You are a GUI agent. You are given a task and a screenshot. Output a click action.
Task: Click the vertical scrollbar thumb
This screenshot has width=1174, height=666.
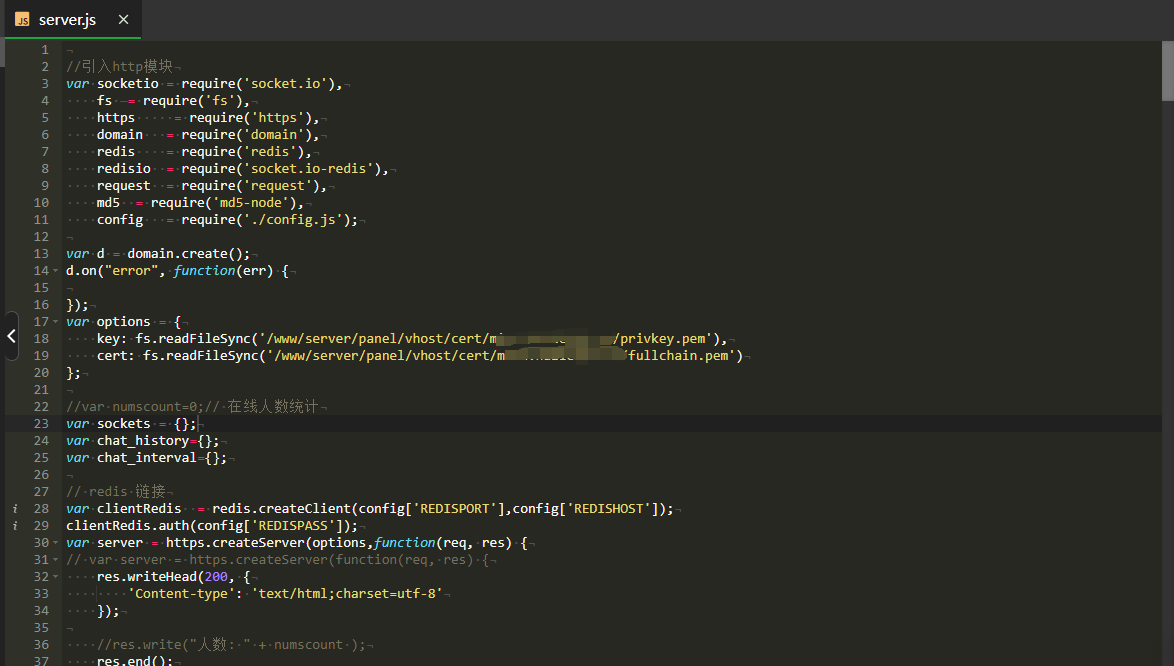click(x=1167, y=71)
